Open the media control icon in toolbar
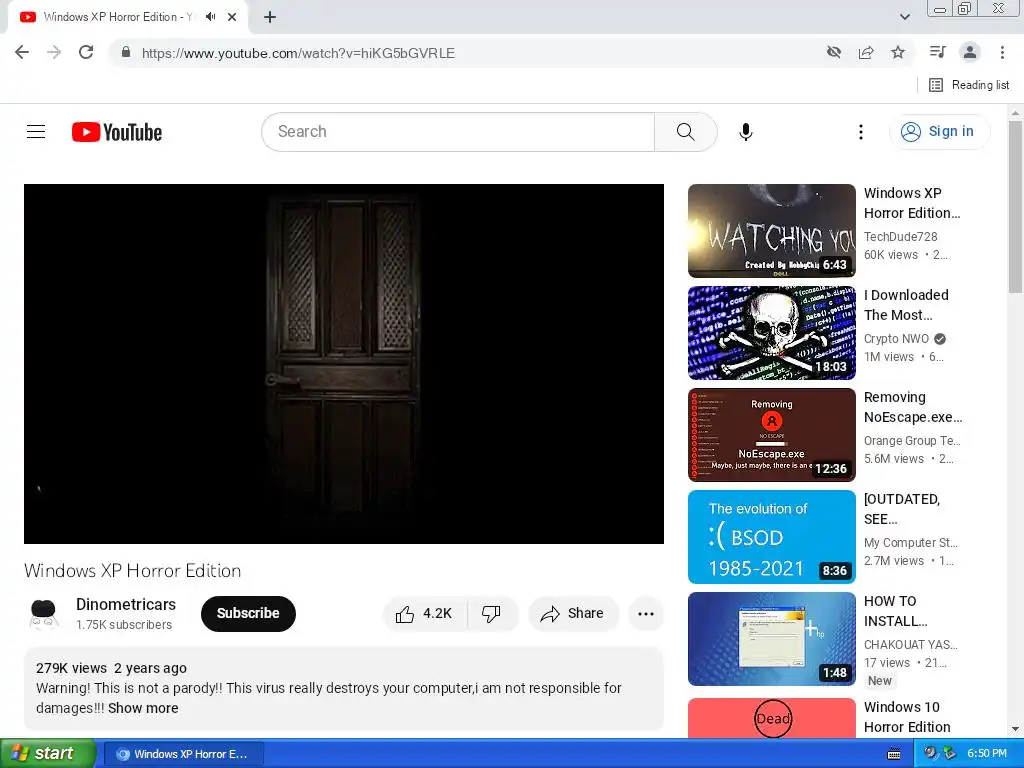The height and width of the screenshot is (768, 1024). (937, 52)
